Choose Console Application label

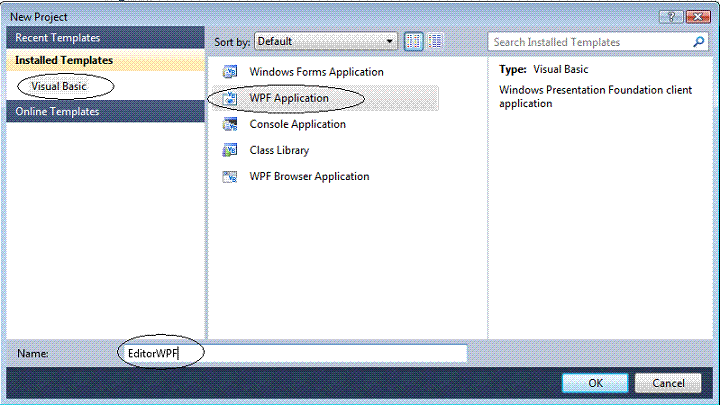[x=298, y=124]
